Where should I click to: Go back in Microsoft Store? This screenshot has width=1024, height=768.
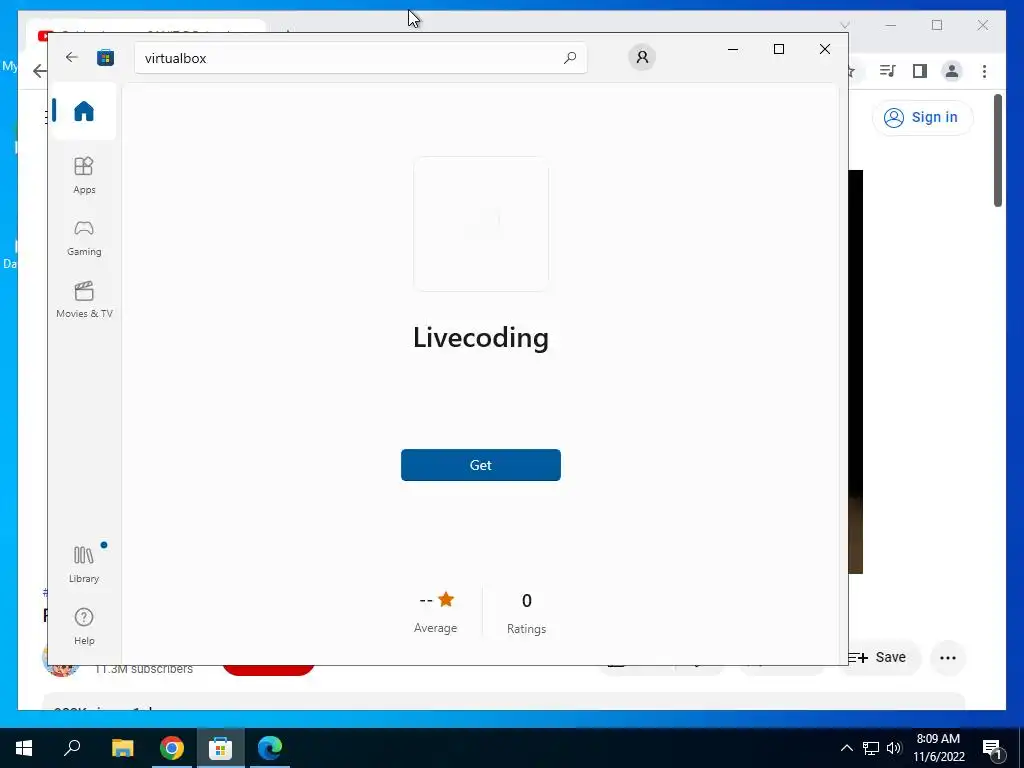pyautogui.click(x=72, y=57)
